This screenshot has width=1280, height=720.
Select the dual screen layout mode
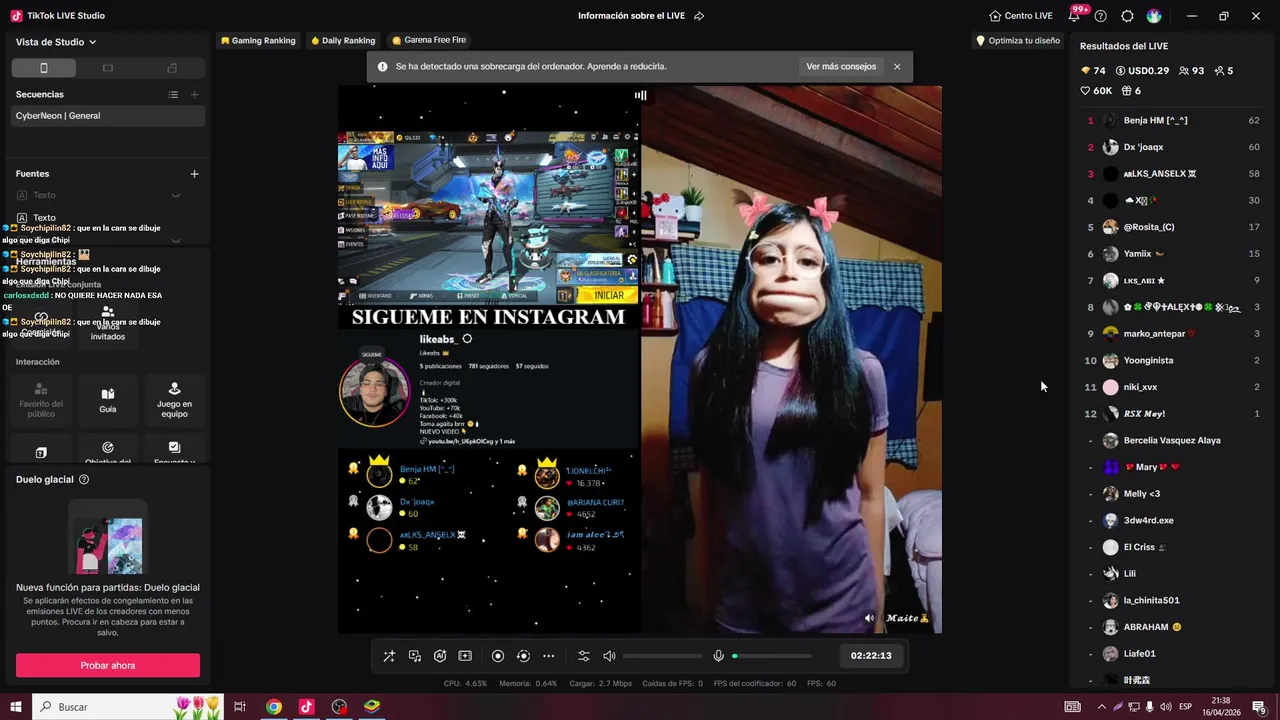[x=172, y=68]
